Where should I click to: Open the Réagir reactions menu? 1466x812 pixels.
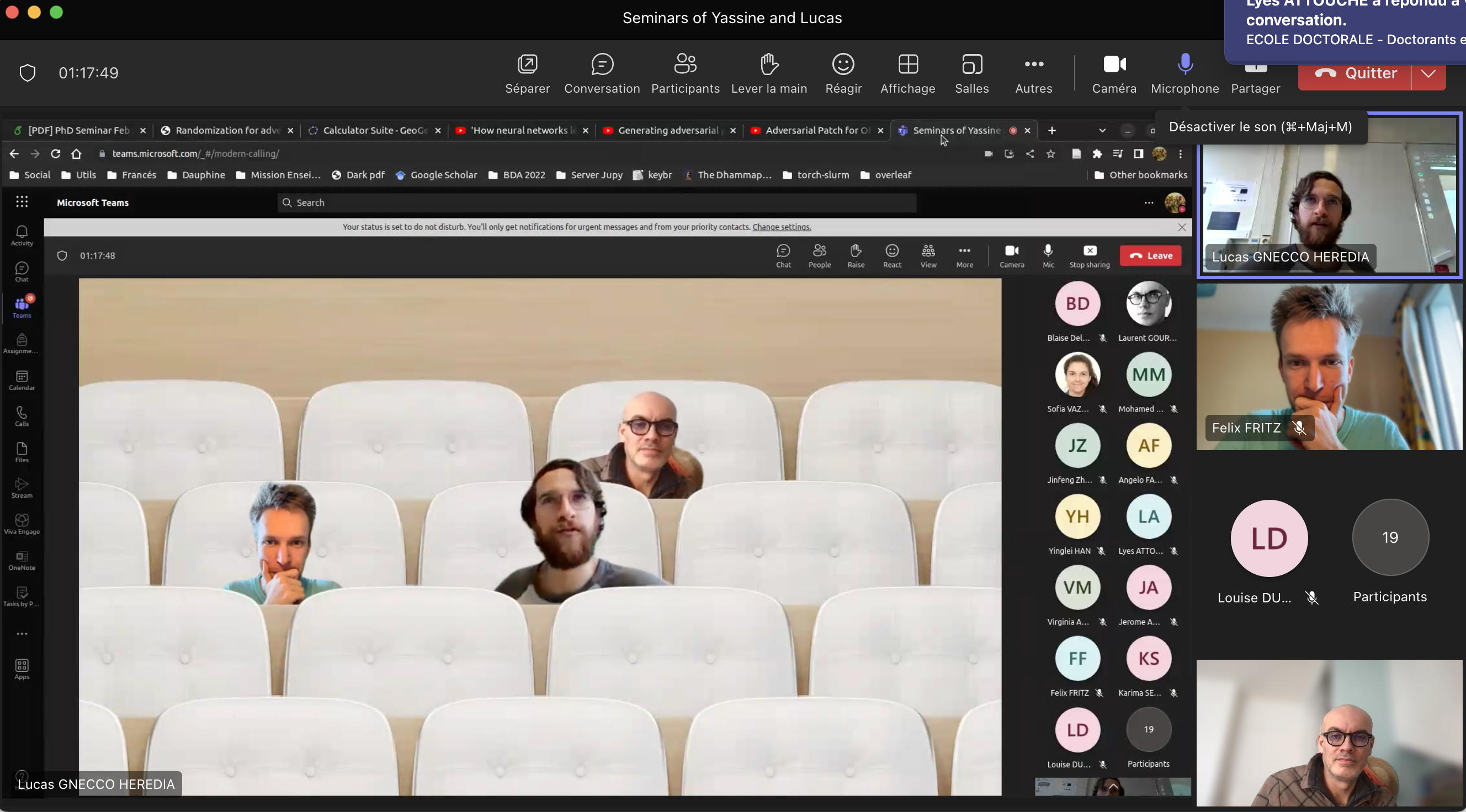[x=843, y=74]
